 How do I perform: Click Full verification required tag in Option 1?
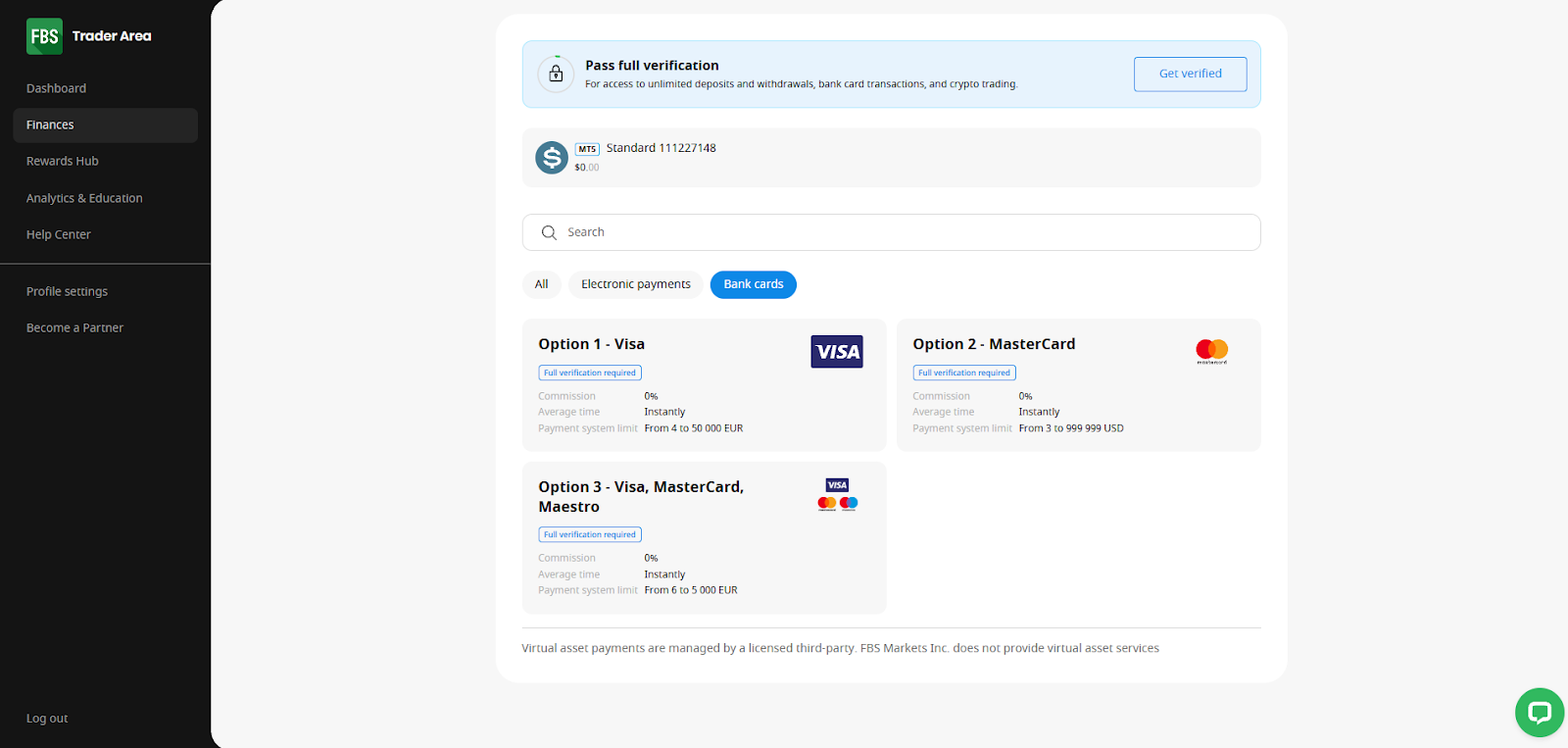tap(590, 373)
